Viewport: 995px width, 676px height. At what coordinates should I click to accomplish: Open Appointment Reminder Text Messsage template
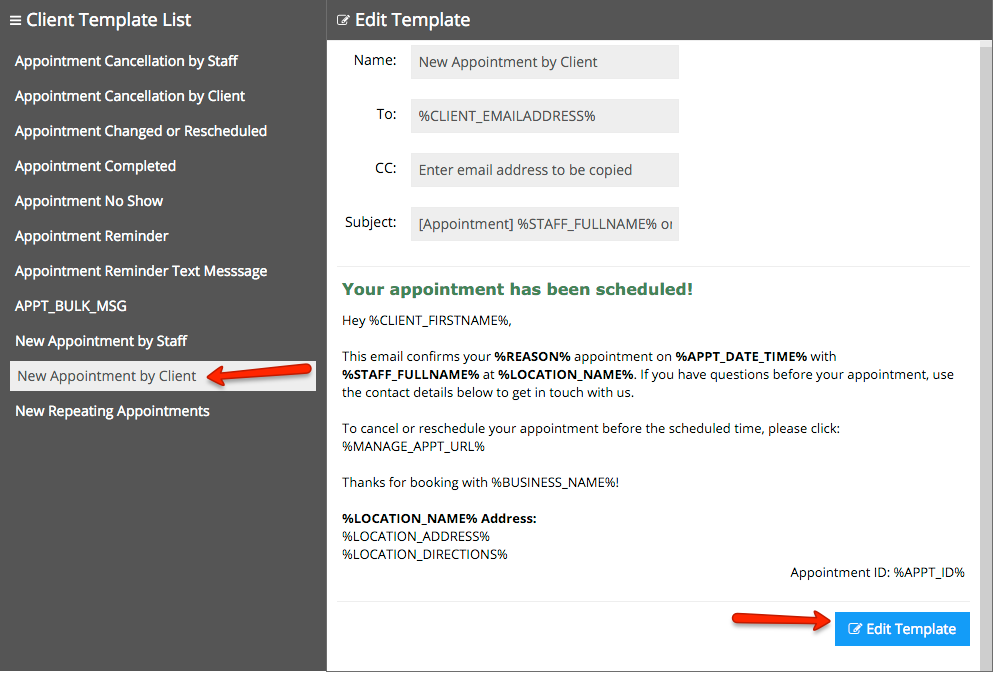pos(141,271)
